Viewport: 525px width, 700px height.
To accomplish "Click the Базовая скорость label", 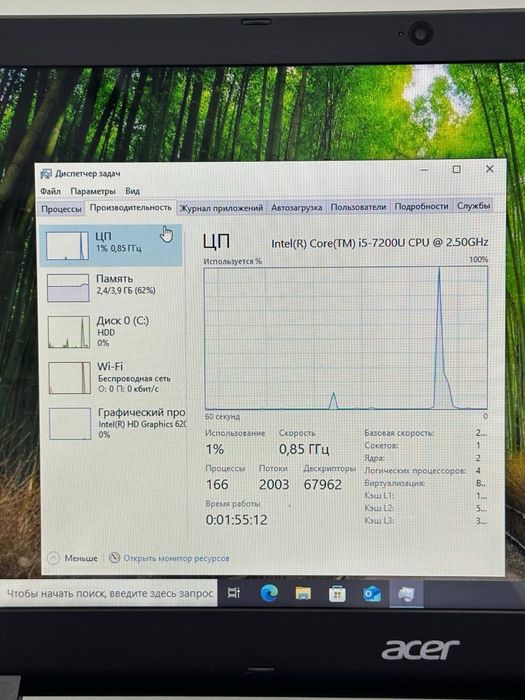I will [399, 433].
